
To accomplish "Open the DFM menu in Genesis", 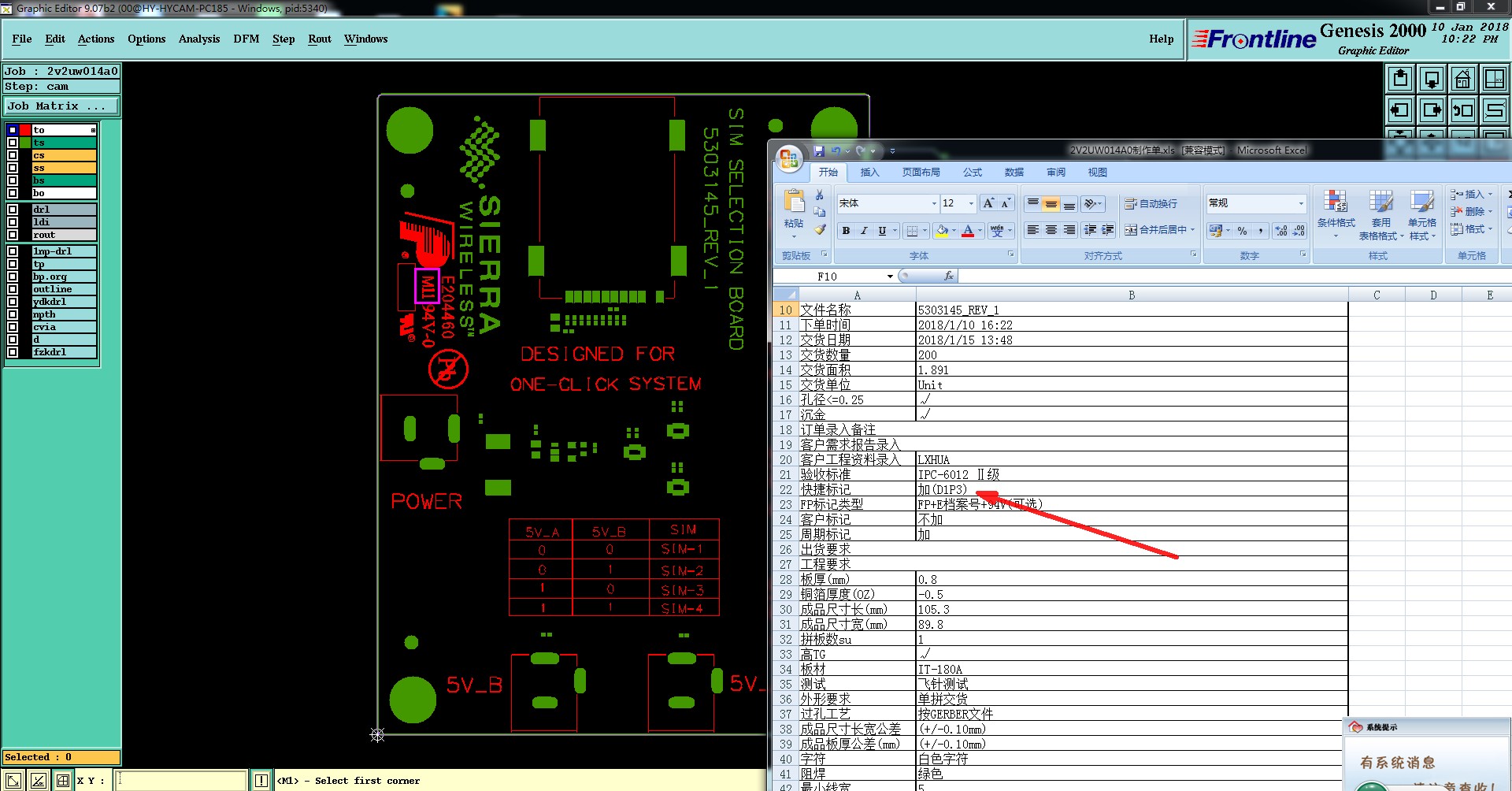I will [x=246, y=39].
